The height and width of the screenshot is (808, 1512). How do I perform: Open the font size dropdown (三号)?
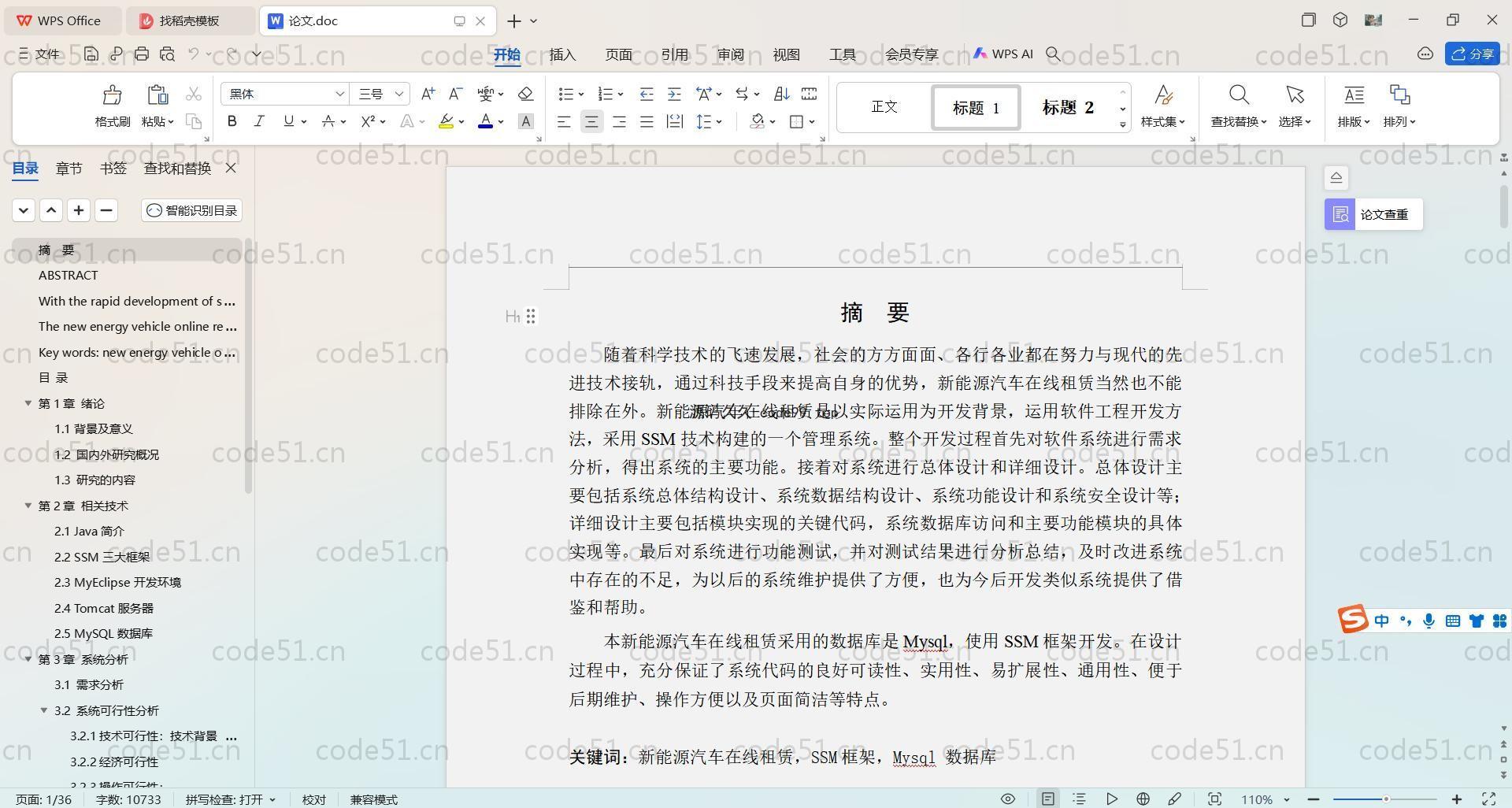[x=398, y=94]
